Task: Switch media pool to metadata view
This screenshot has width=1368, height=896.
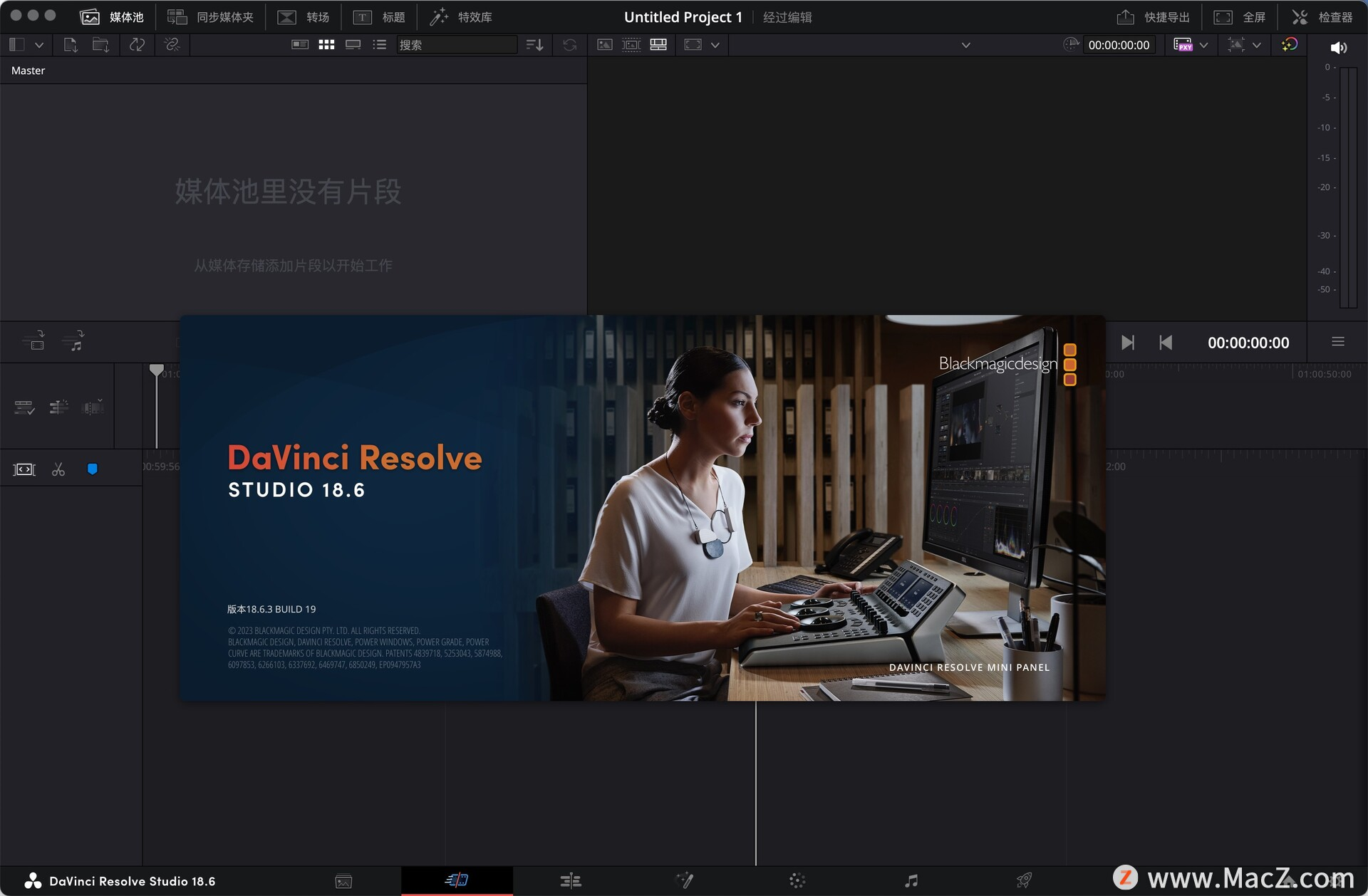Action: [300, 45]
